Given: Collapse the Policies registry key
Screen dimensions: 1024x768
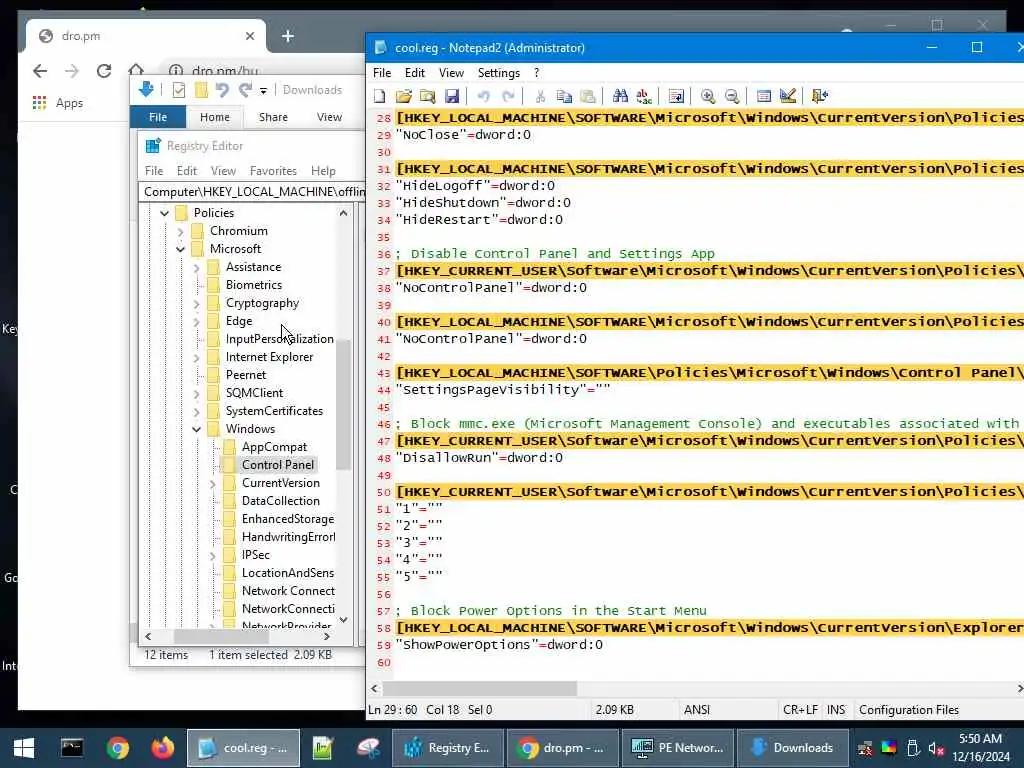Looking at the screenshot, I should [x=165, y=213].
